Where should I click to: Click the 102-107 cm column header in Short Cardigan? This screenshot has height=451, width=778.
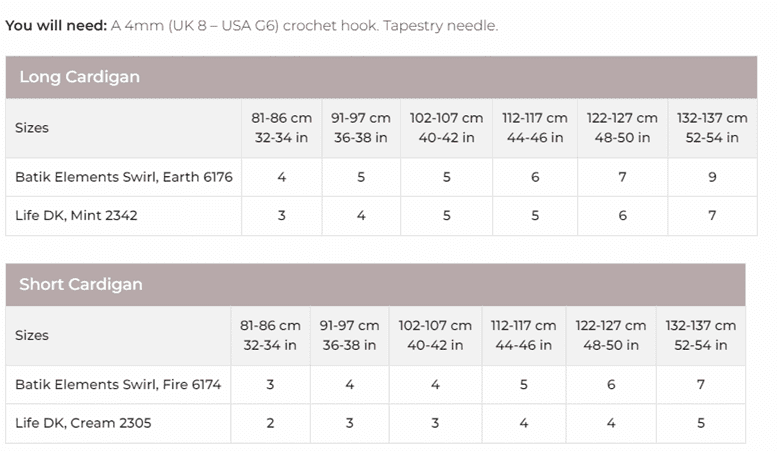[435, 335]
